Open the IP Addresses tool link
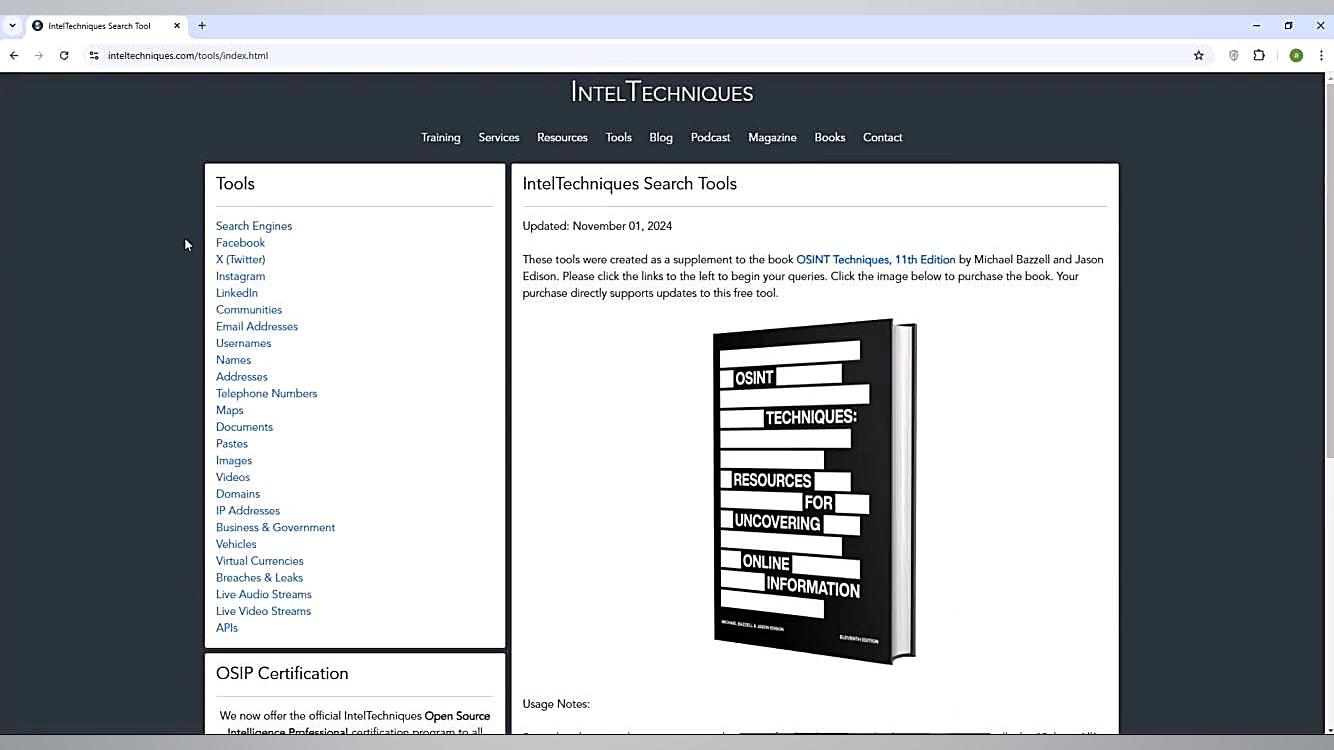1334x750 pixels. click(x=248, y=511)
